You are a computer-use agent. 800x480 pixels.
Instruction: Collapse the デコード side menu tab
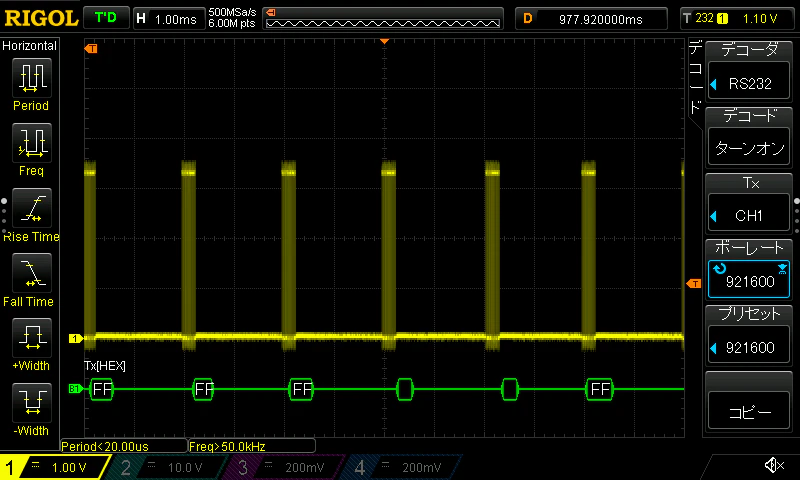tap(695, 78)
